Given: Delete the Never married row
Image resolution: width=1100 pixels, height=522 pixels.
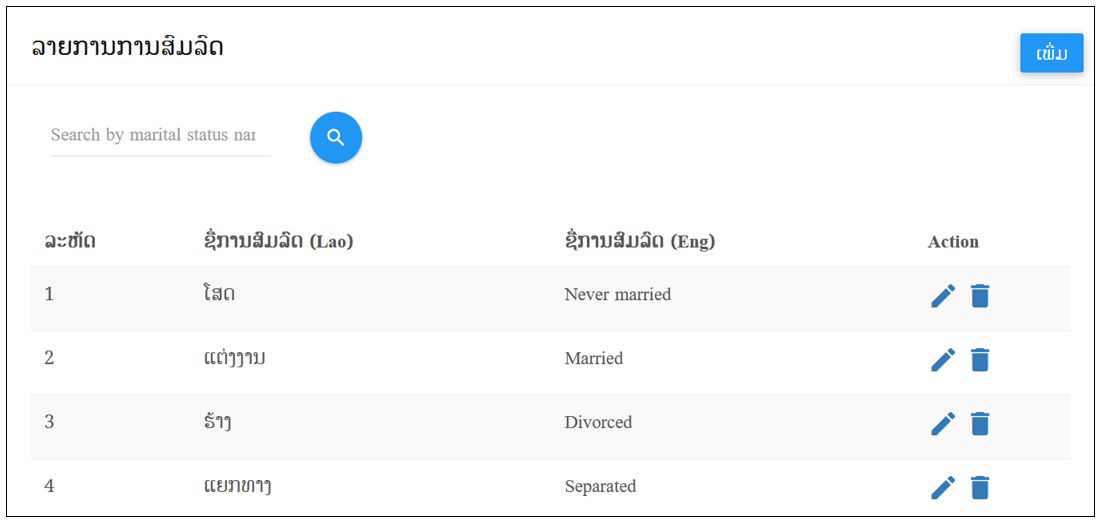Looking at the screenshot, I should click(x=980, y=296).
